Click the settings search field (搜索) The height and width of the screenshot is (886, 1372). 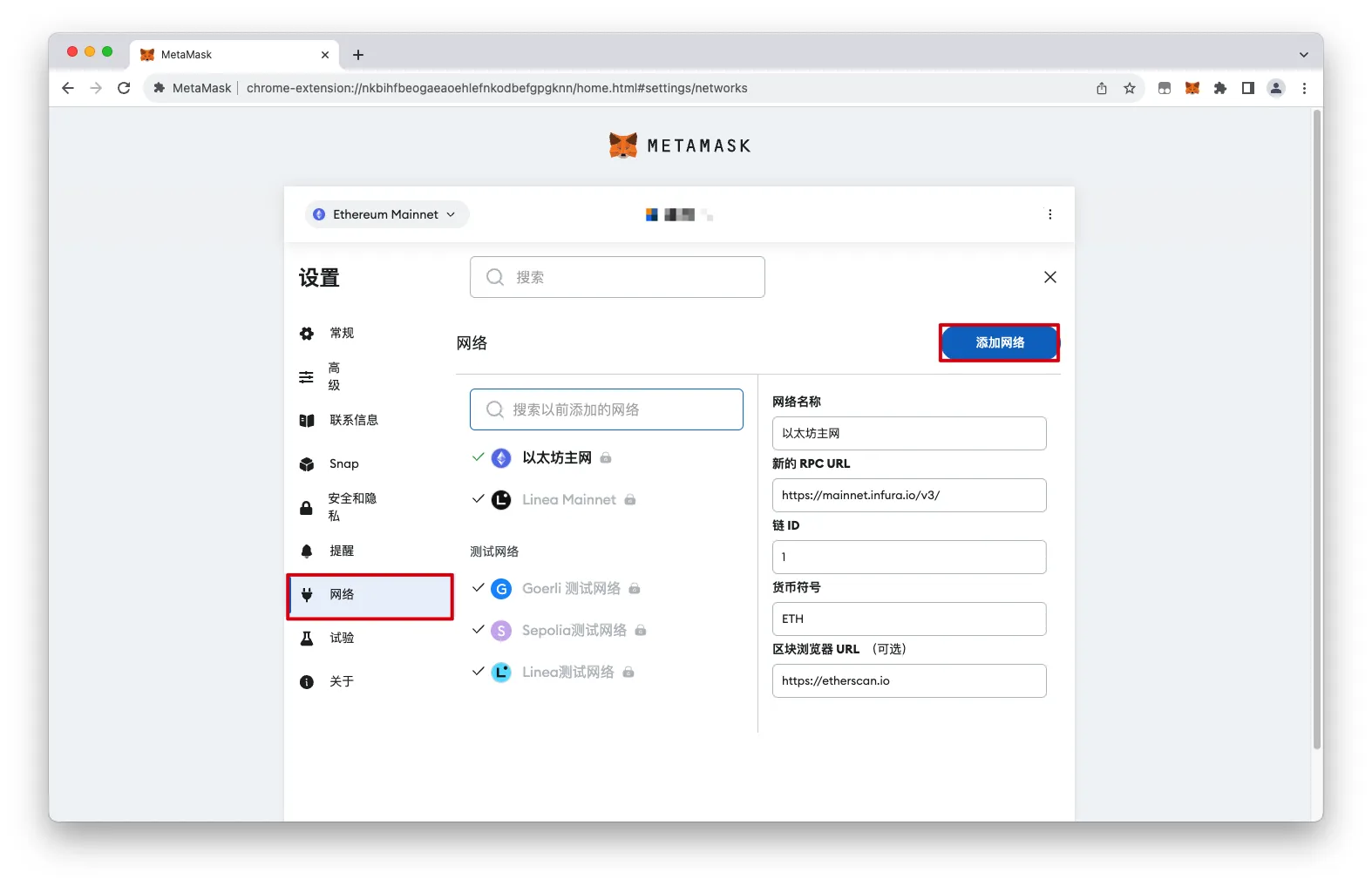617,277
